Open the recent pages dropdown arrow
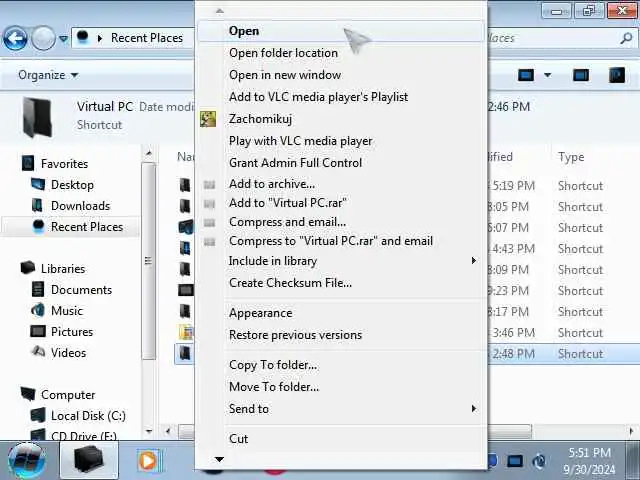This screenshot has height=480, width=640. [63, 39]
